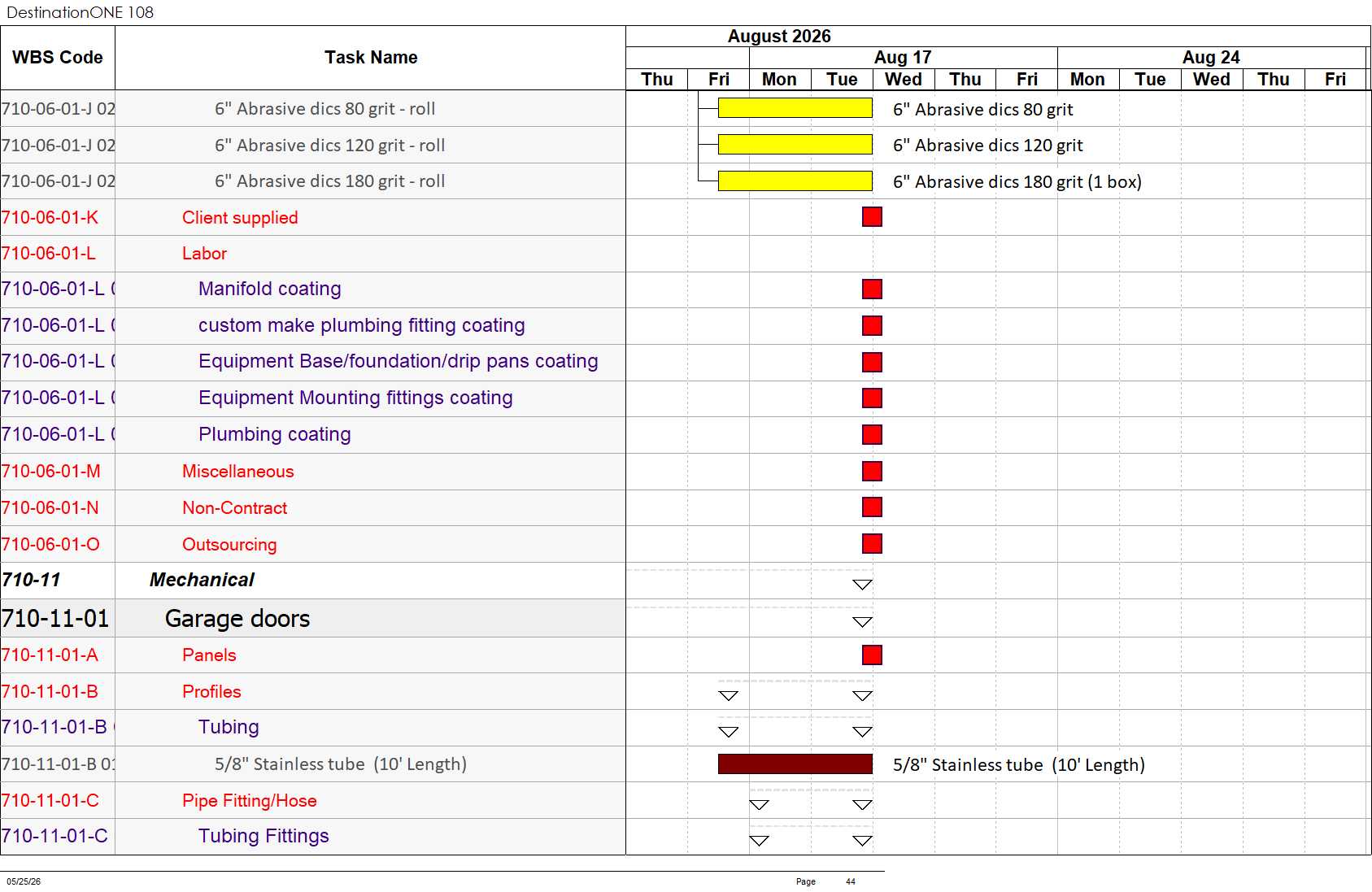Click summary end triangle for Garage doors
The width and height of the screenshot is (1372, 892).
pos(862,622)
